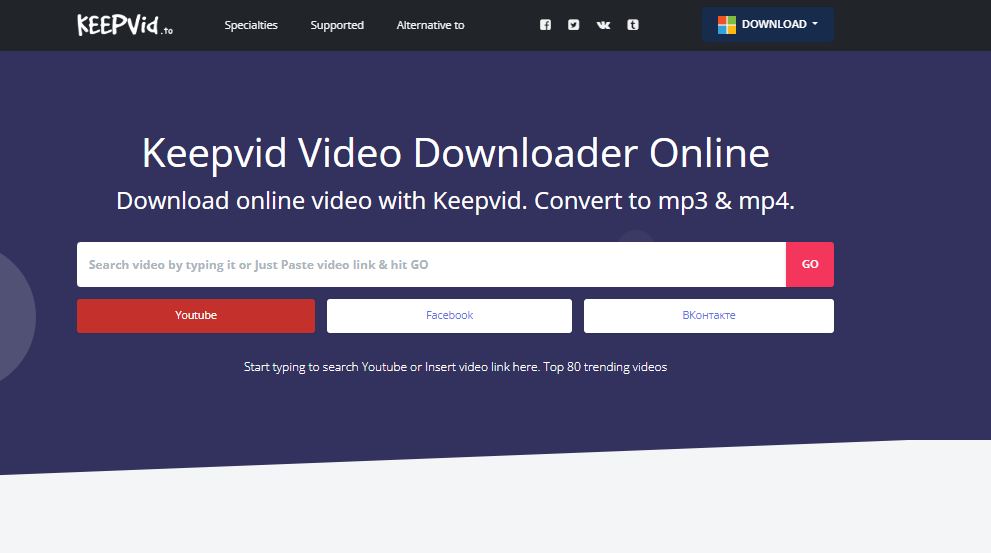Select the Youtube source tab
The height and width of the screenshot is (553, 991).
196,315
